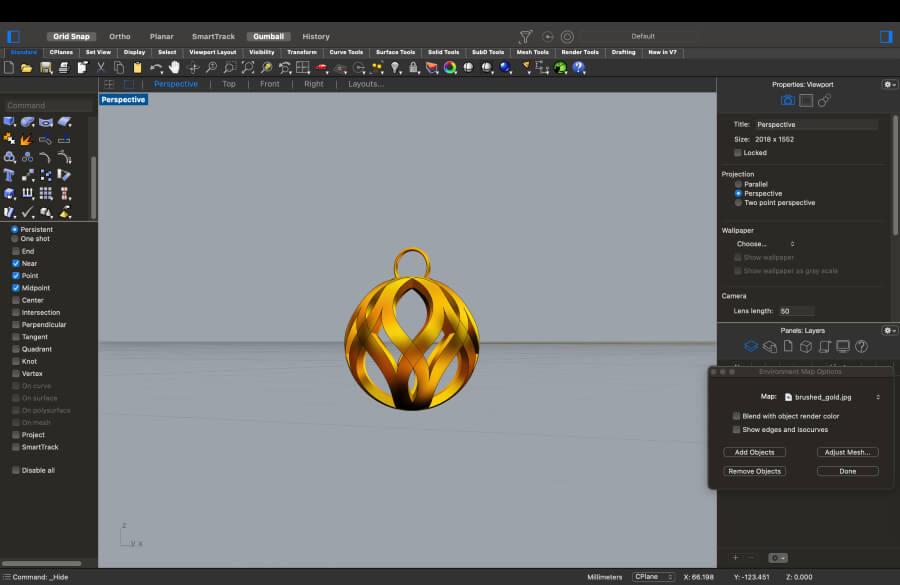The image size is (900, 585).
Task: Click the Help panel icon in Panels
Action: (x=861, y=347)
